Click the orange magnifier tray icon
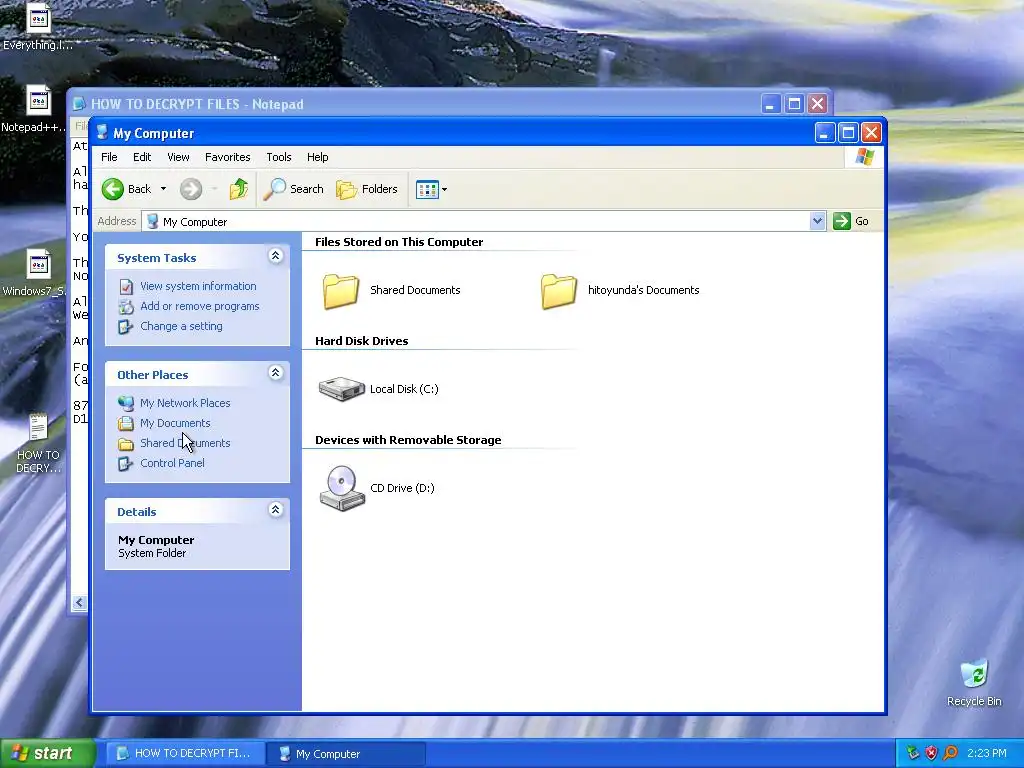Image resolution: width=1024 pixels, height=768 pixels. pos(950,753)
